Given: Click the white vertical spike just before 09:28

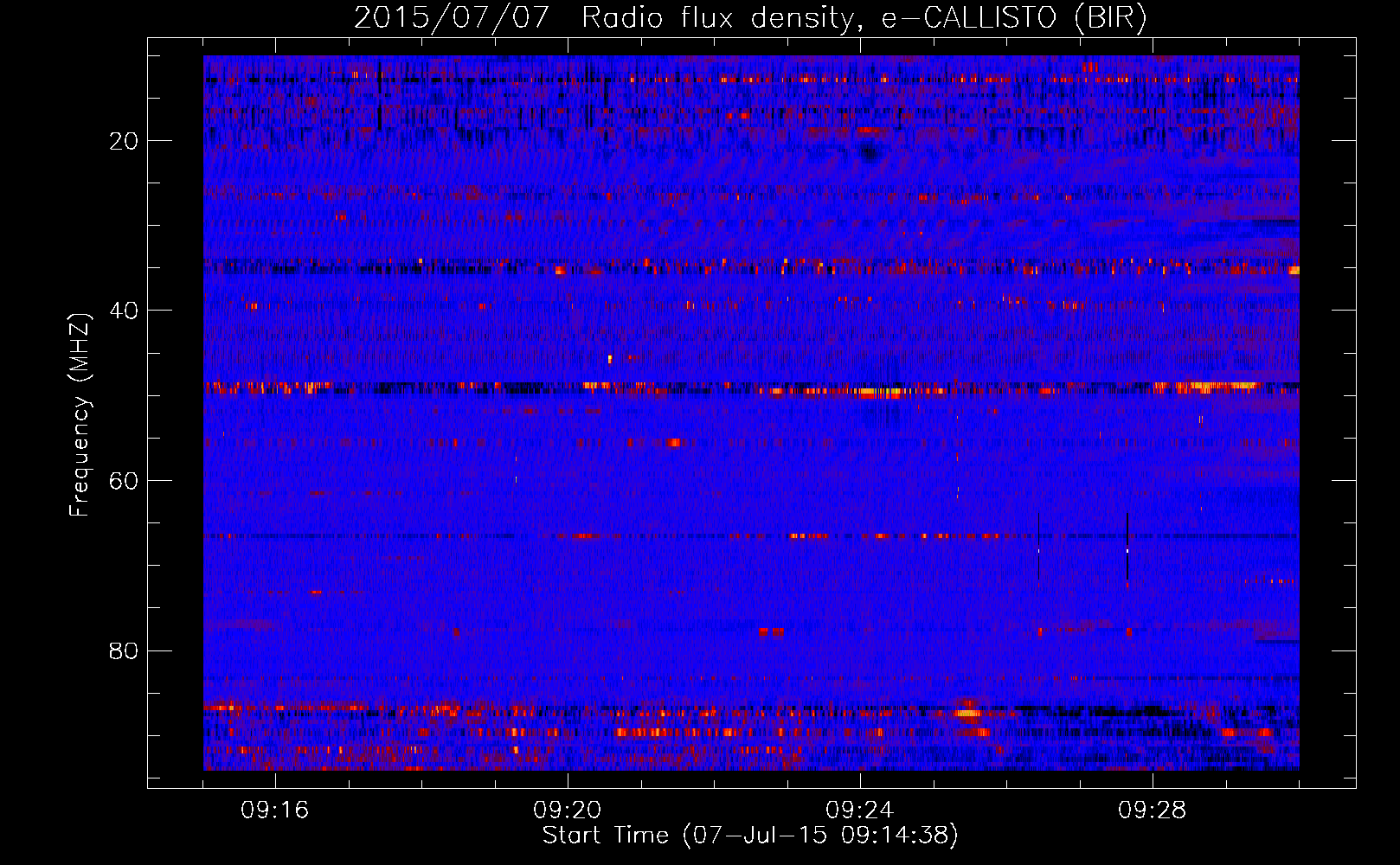Looking at the screenshot, I should pos(1127,550).
